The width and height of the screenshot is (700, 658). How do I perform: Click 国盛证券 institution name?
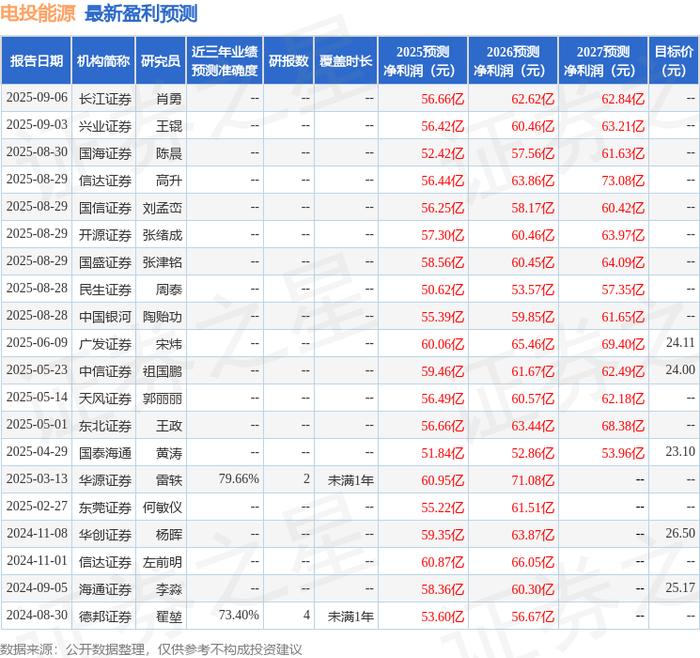pyautogui.click(x=105, y=262)
